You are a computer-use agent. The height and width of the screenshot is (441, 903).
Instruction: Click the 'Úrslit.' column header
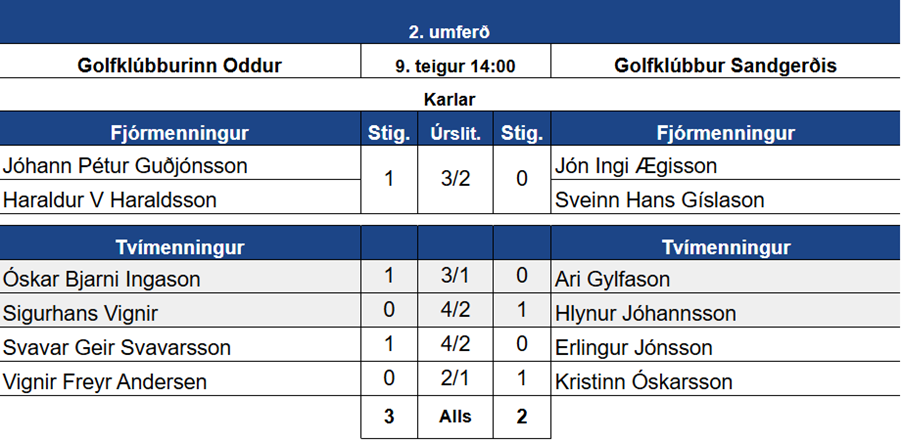(x=455, y=133)
